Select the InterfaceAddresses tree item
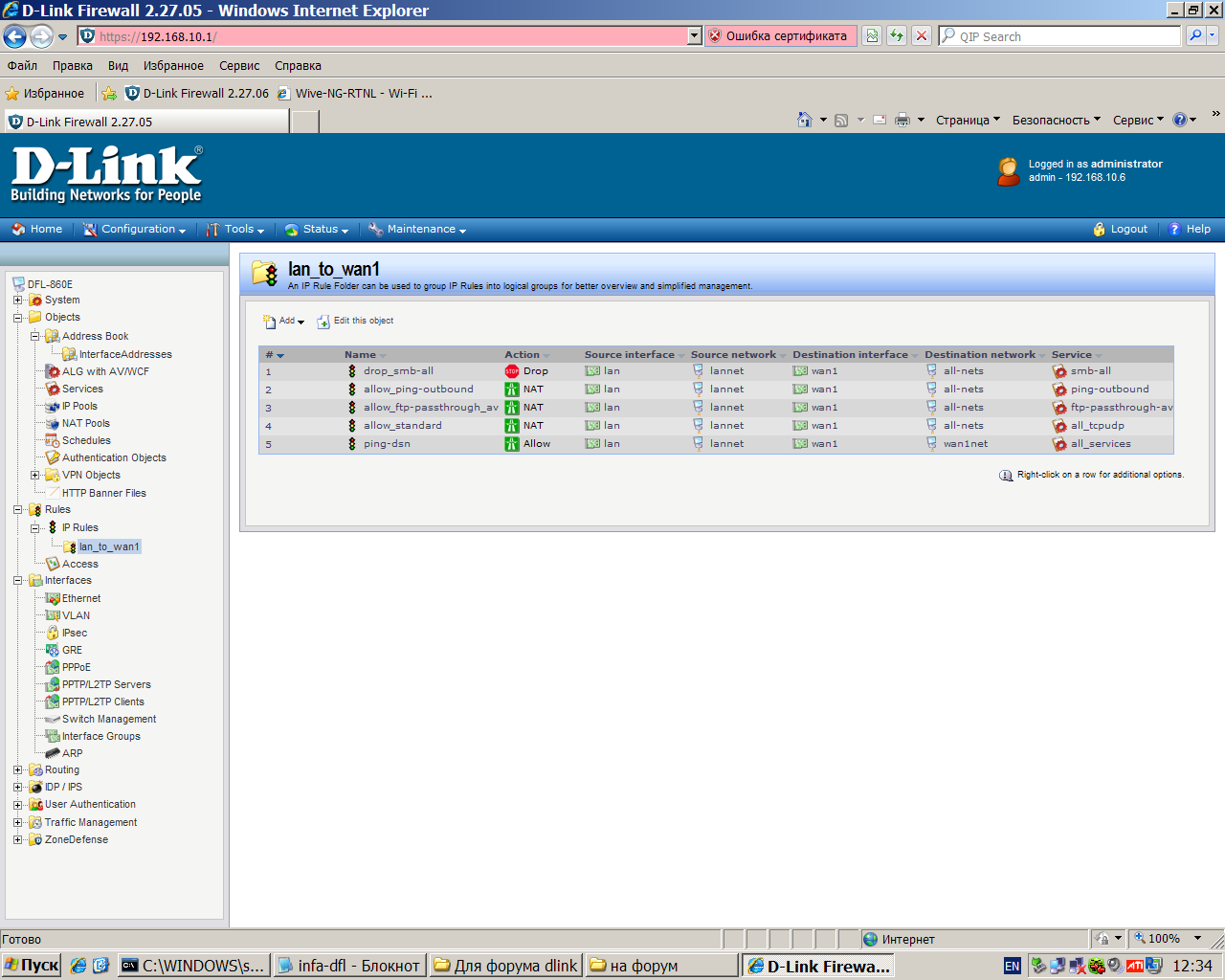The image size is (1225, 980). tap(125, 354)
